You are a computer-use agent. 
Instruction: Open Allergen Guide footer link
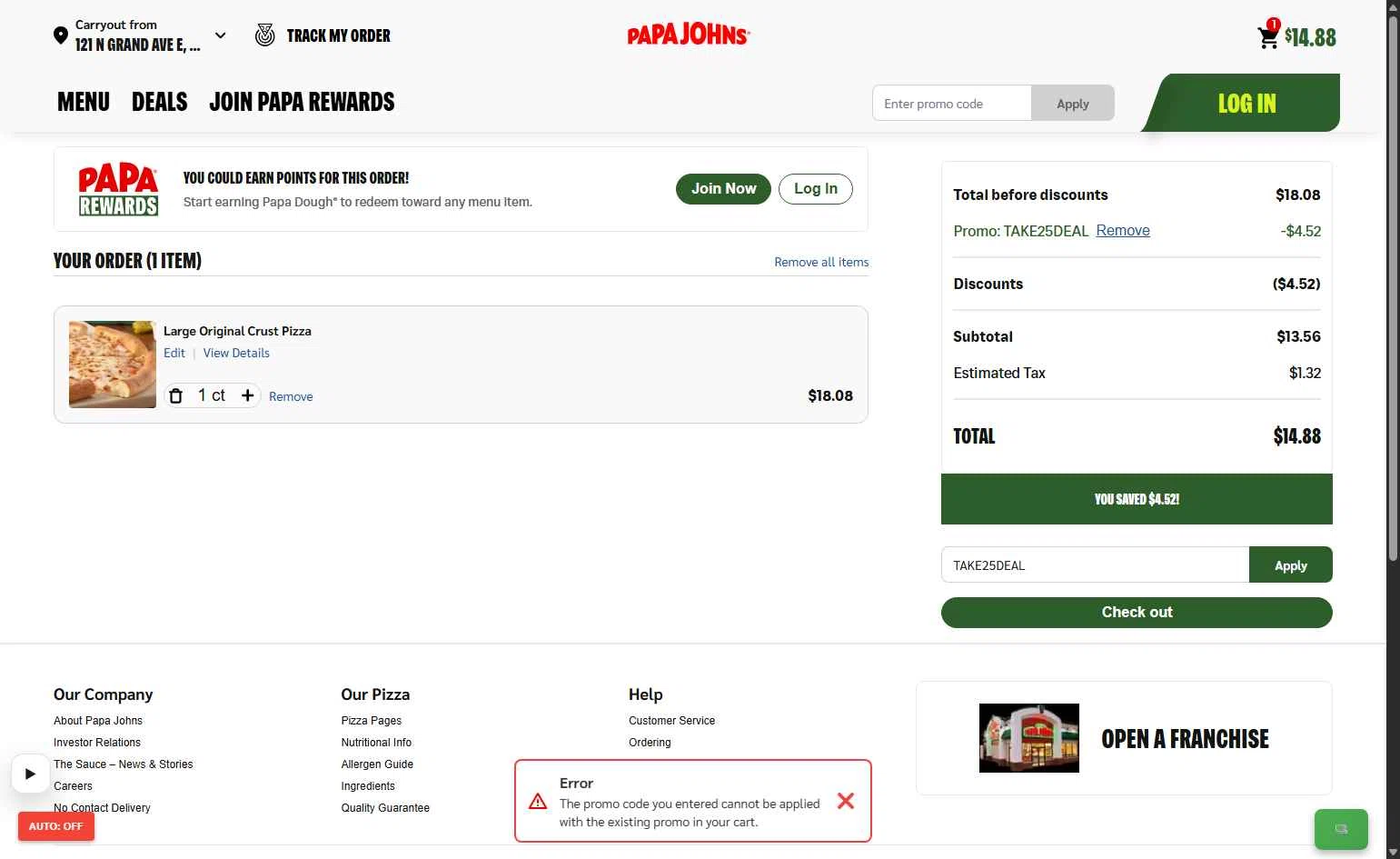377,764
